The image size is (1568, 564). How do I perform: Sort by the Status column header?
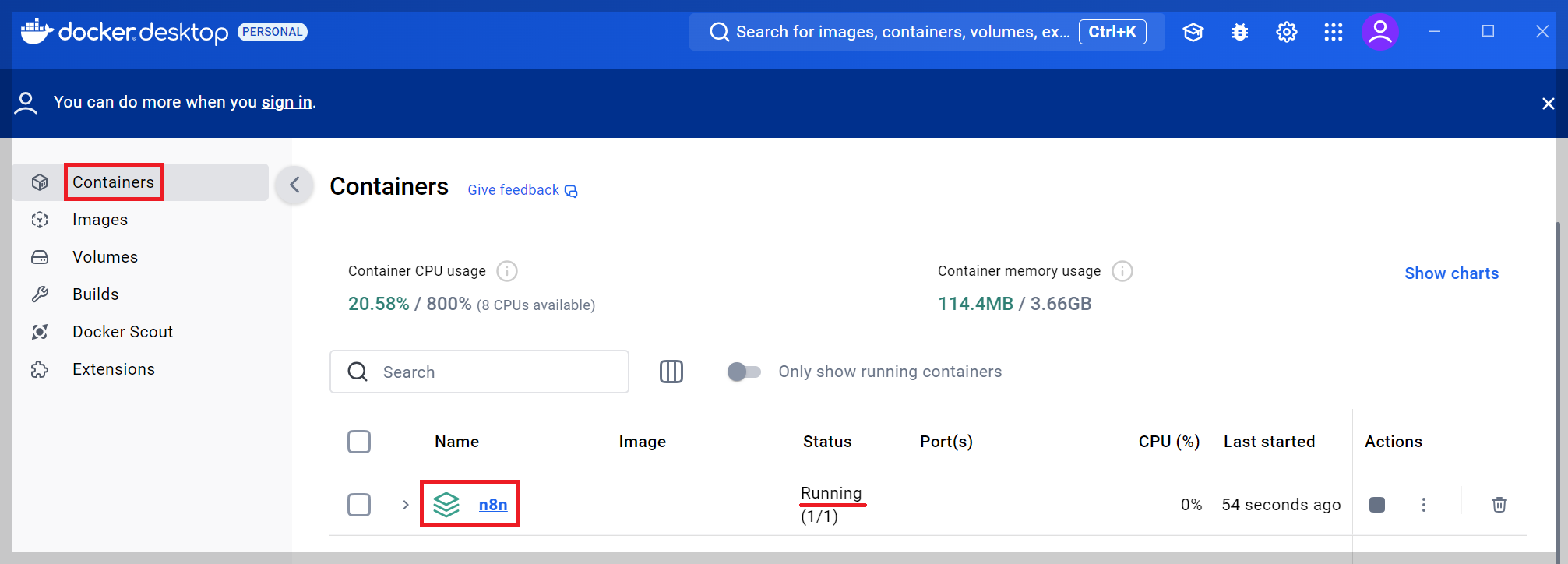(827, 442)
